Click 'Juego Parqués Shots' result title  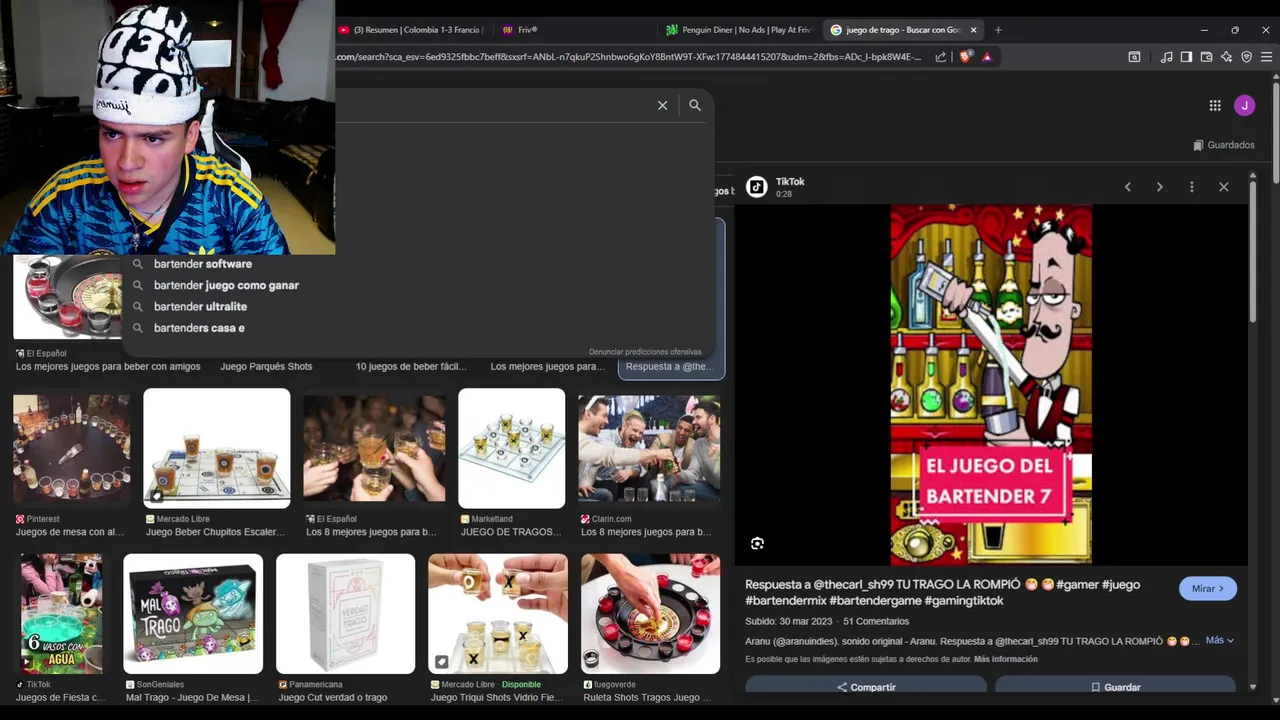click(266, 367)
